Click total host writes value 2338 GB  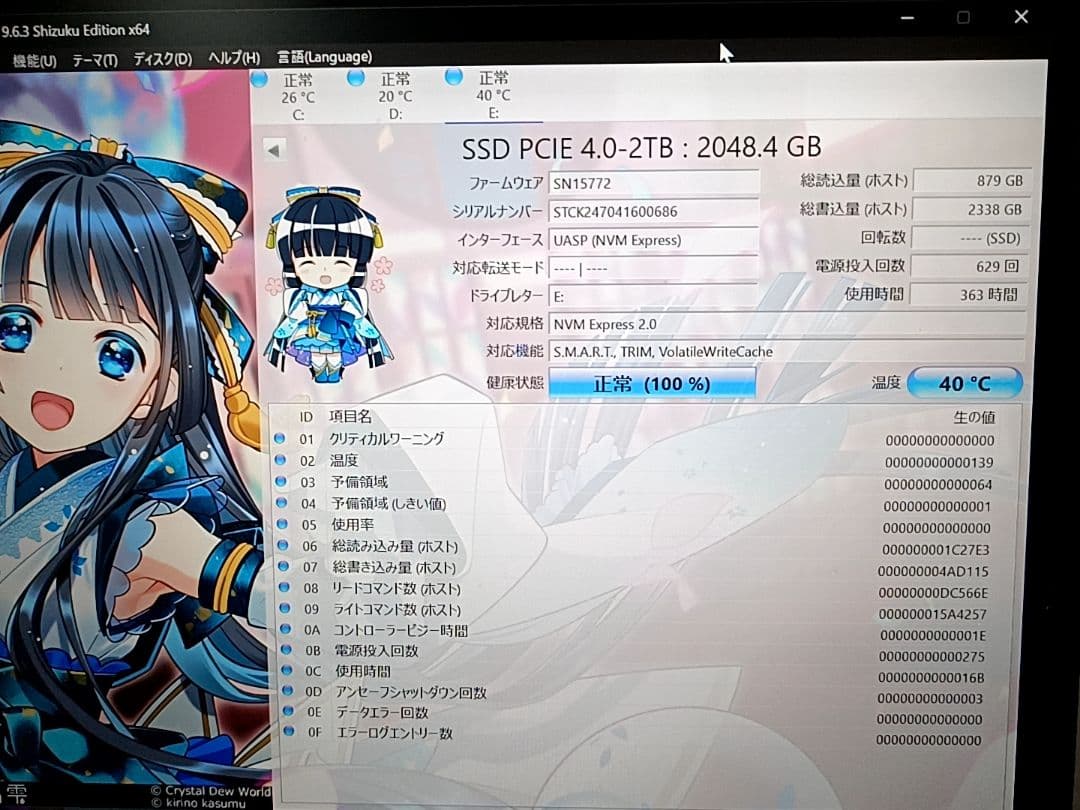(971, 209)
